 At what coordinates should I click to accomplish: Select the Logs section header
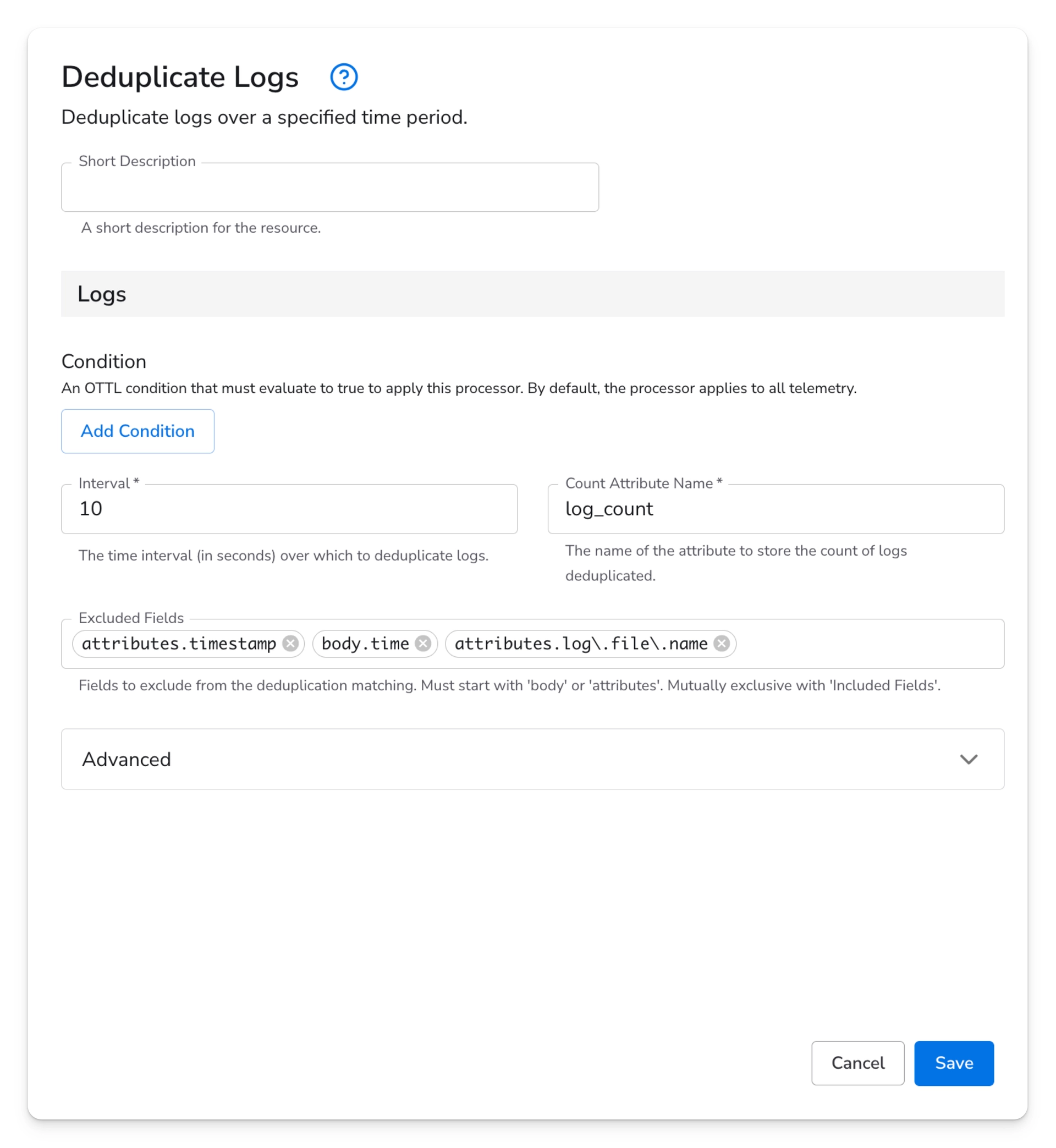[102, 294]
